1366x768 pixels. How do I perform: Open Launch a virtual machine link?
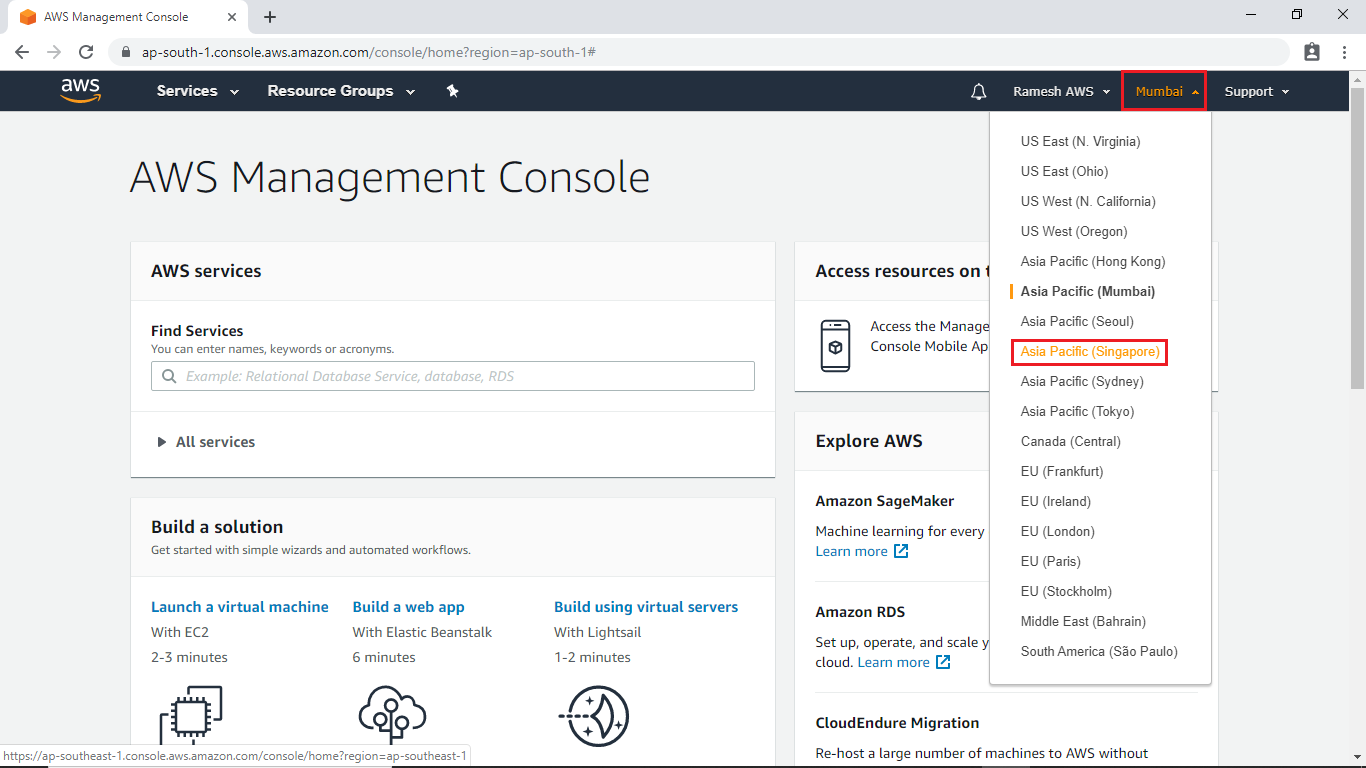(x=240, y=607)
